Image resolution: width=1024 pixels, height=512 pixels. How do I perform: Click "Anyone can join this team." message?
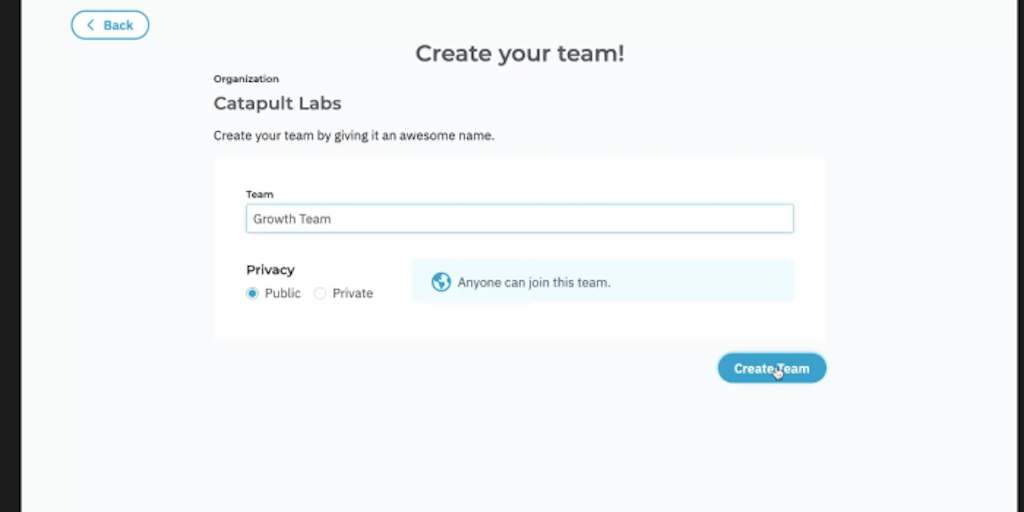pyautogui.click(x=534, y=282)
